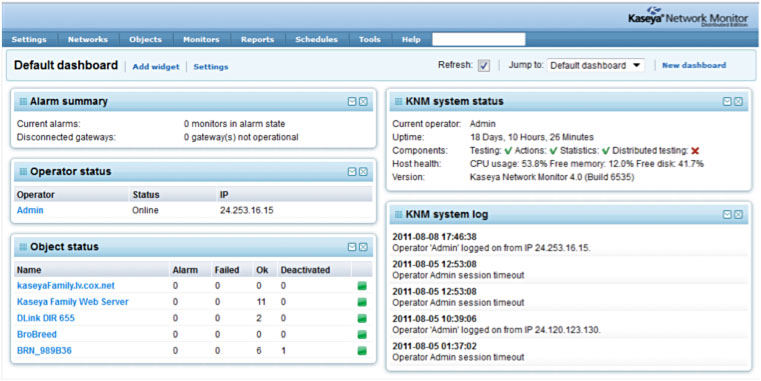Screen dimensions: 761x381
Task: Click the Ok column header
Action: point(263,270)
